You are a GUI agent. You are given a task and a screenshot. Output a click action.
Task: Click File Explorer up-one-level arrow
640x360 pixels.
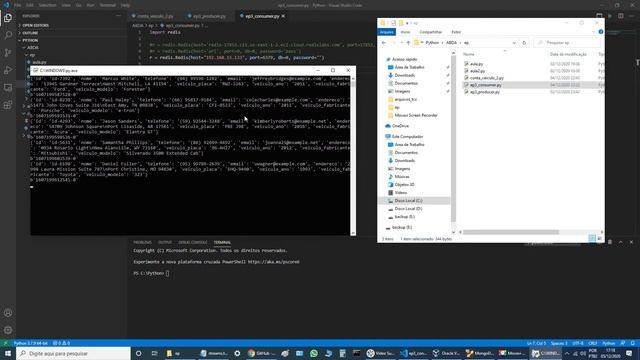pyautogui.click(x=408, y=42)
